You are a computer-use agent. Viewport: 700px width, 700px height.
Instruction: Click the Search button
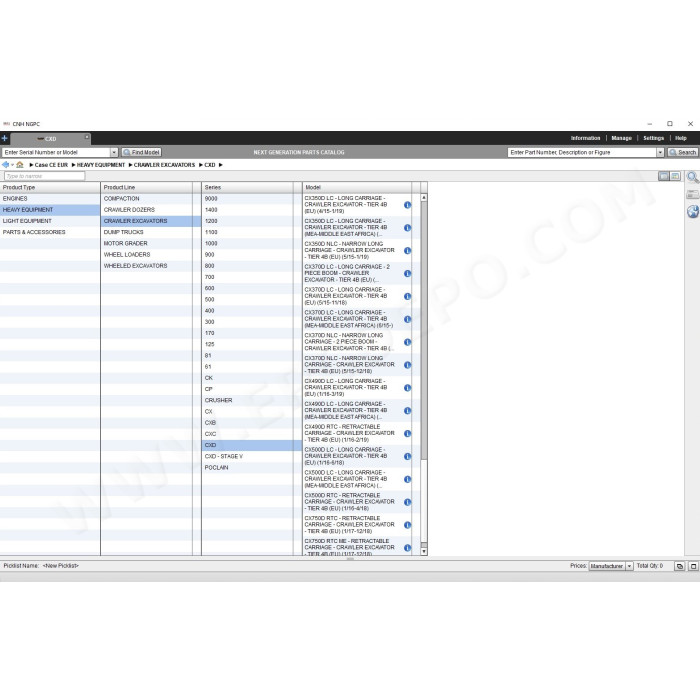(683, 153)
